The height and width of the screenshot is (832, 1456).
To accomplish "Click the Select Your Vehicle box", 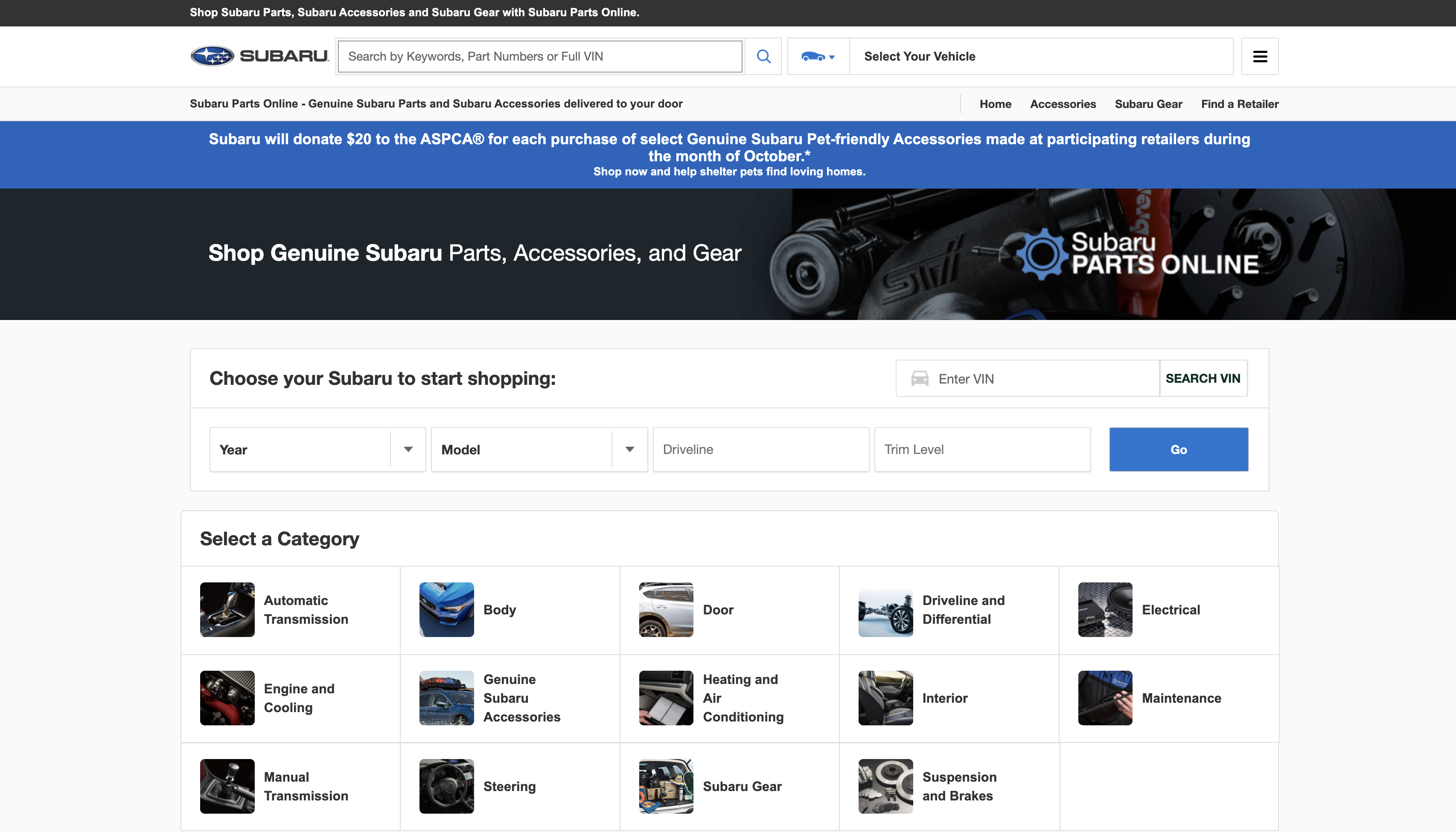I will point(1041,56).
